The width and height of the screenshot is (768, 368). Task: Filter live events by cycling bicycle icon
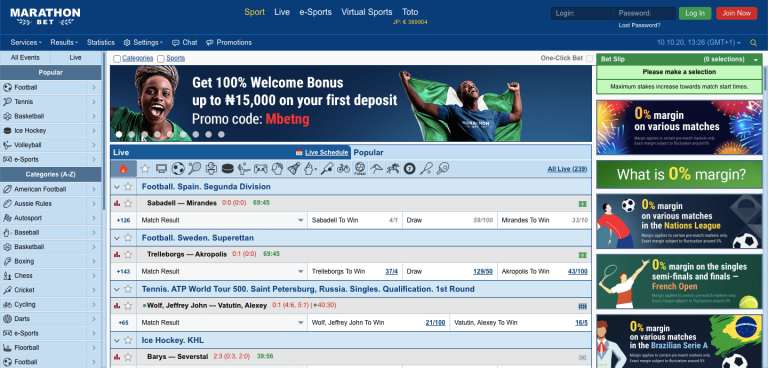(x=343, y=169)
